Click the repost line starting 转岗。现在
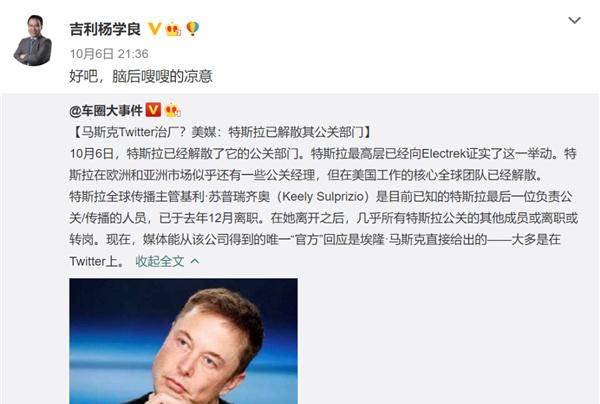The width and height of the screenshot is (600, 404). tap(315, 240)
